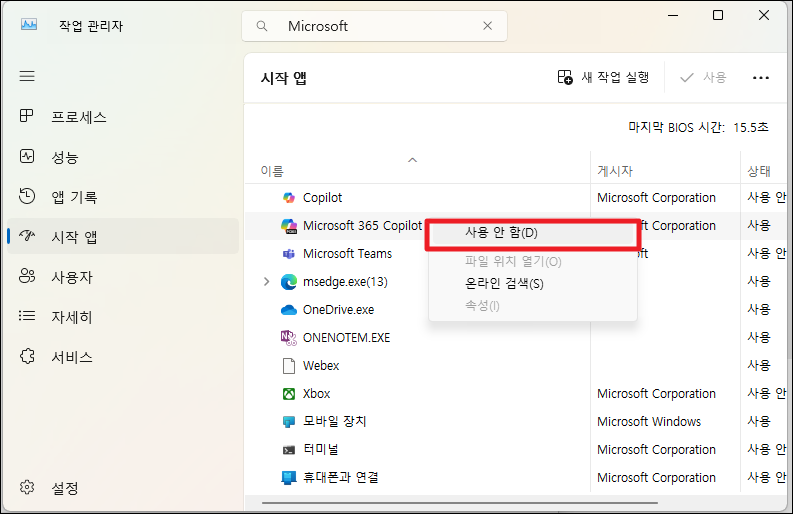Click the 마지막 BIOS 시간 15.5초 text
793x514 pixels.
click(698, 127)
